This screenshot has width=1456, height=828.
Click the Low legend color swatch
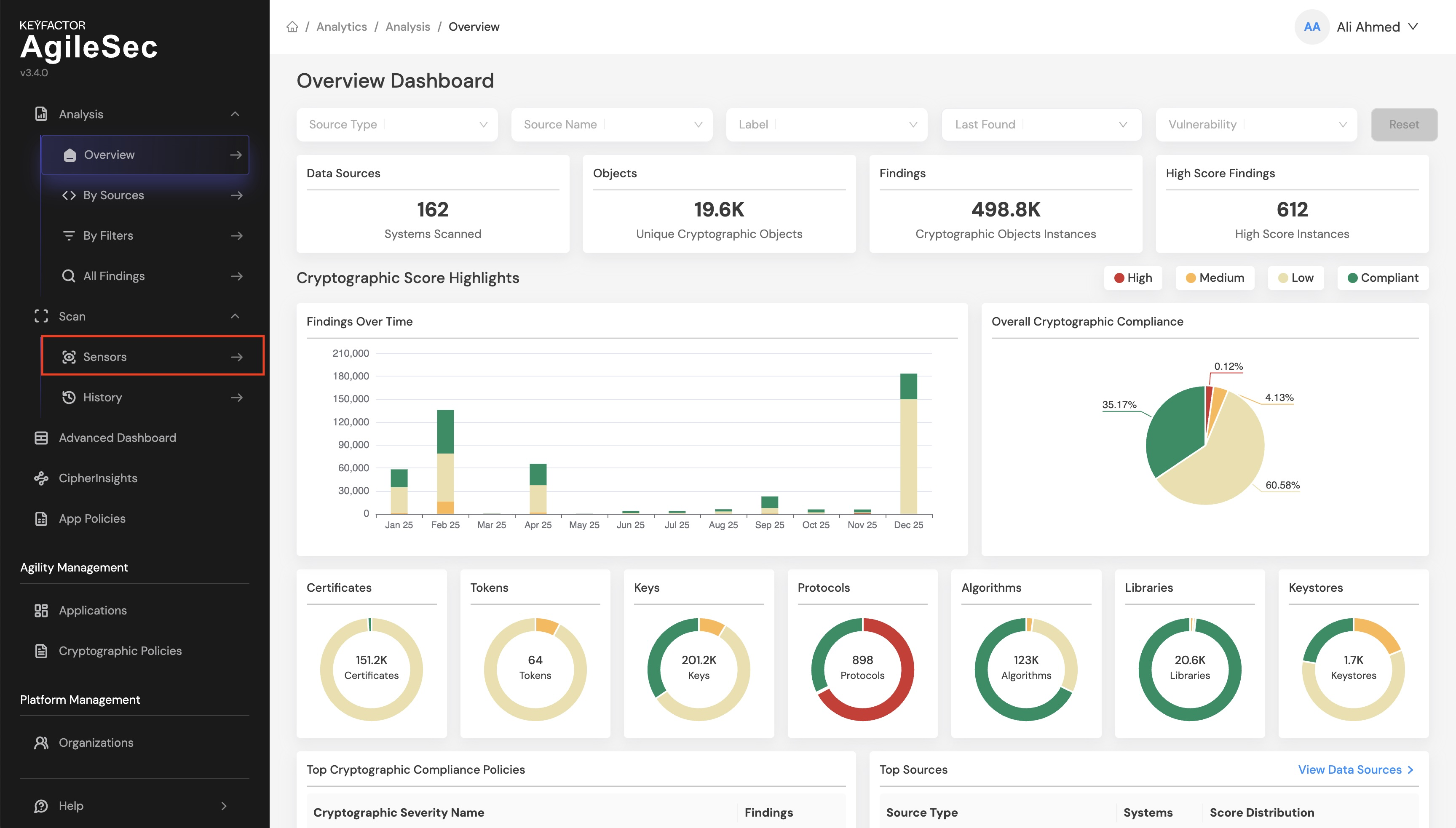[x=1283, y=278]
